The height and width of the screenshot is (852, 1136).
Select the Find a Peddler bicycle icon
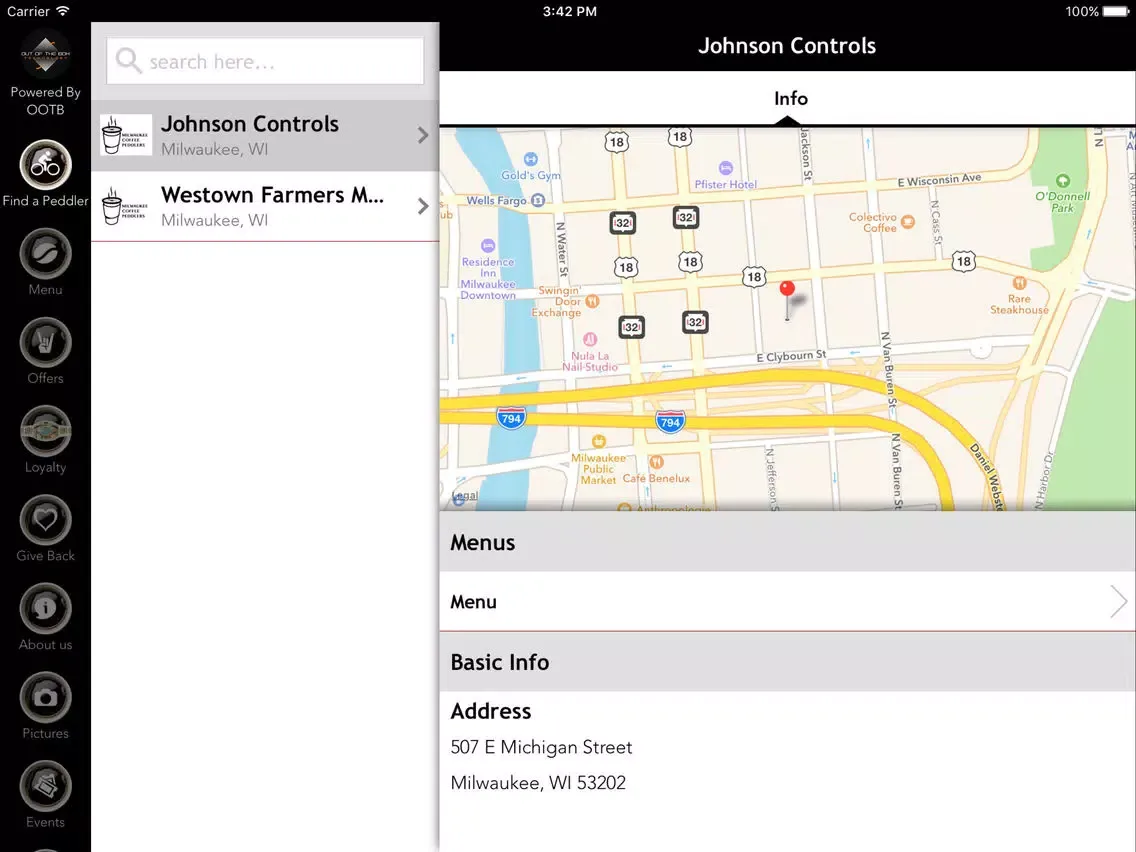pos(45,164)
